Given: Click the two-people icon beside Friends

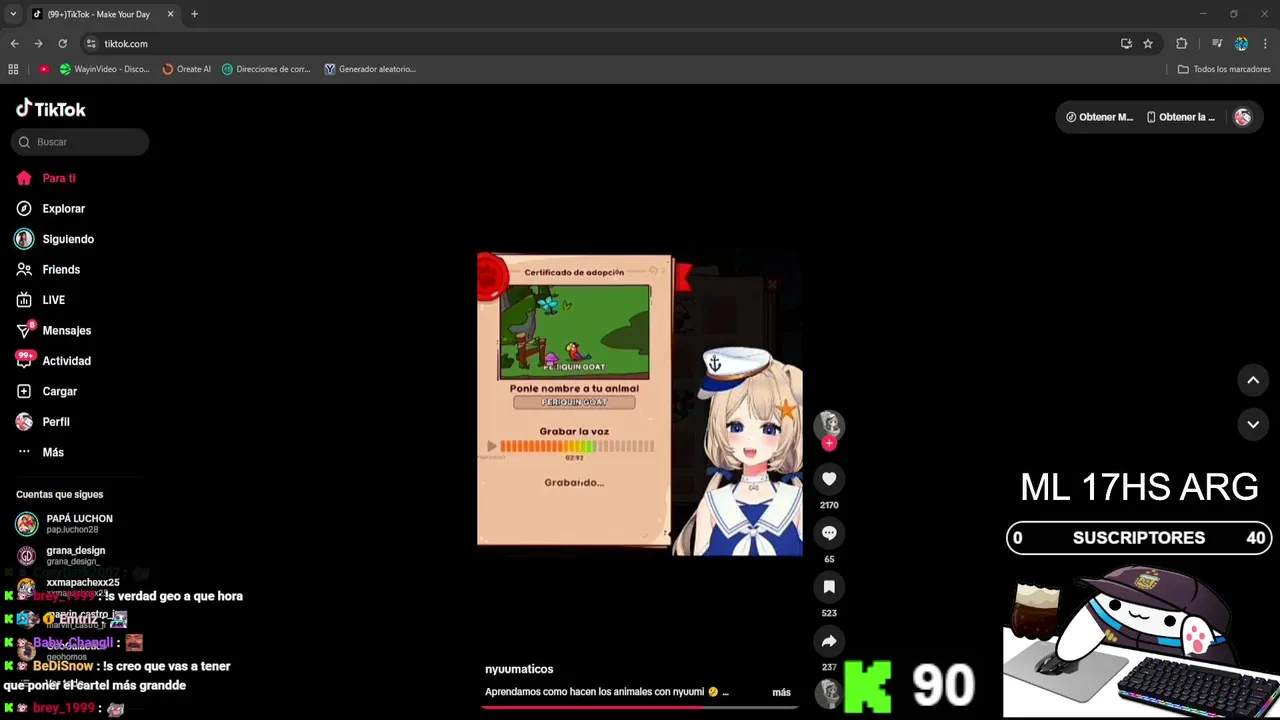Looking at the screenshot, I should click(x=24, y=270).
